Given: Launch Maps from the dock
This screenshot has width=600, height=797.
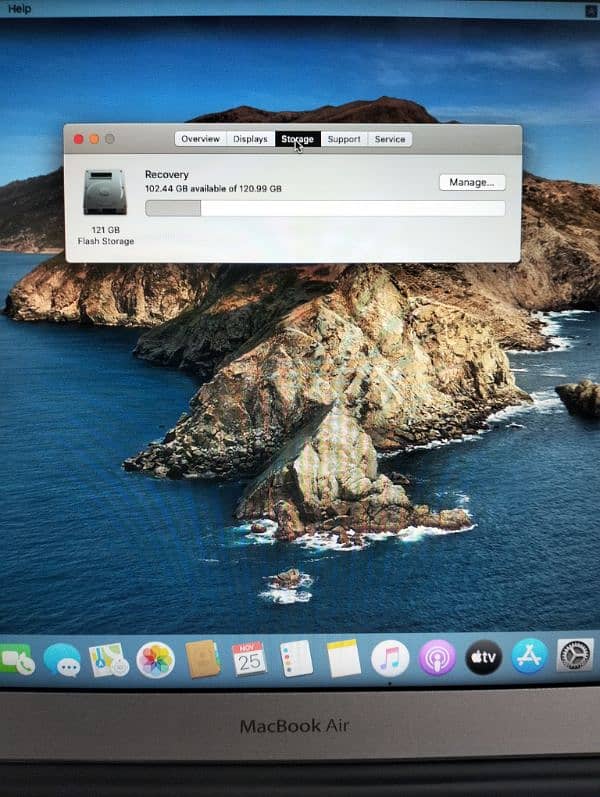Looking at the screenshot, I should (108, 660).
